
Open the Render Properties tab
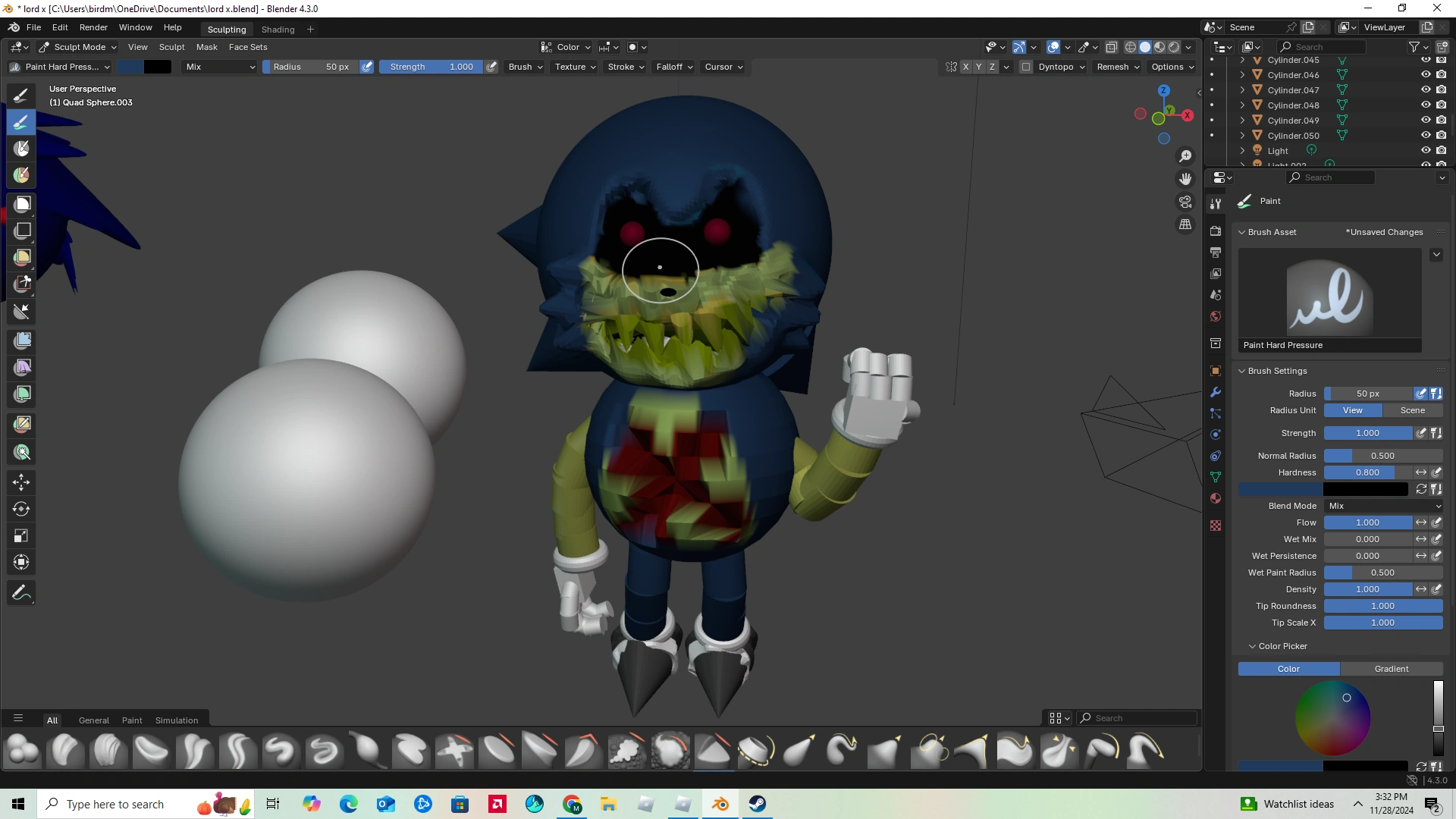click(1215, 231)
